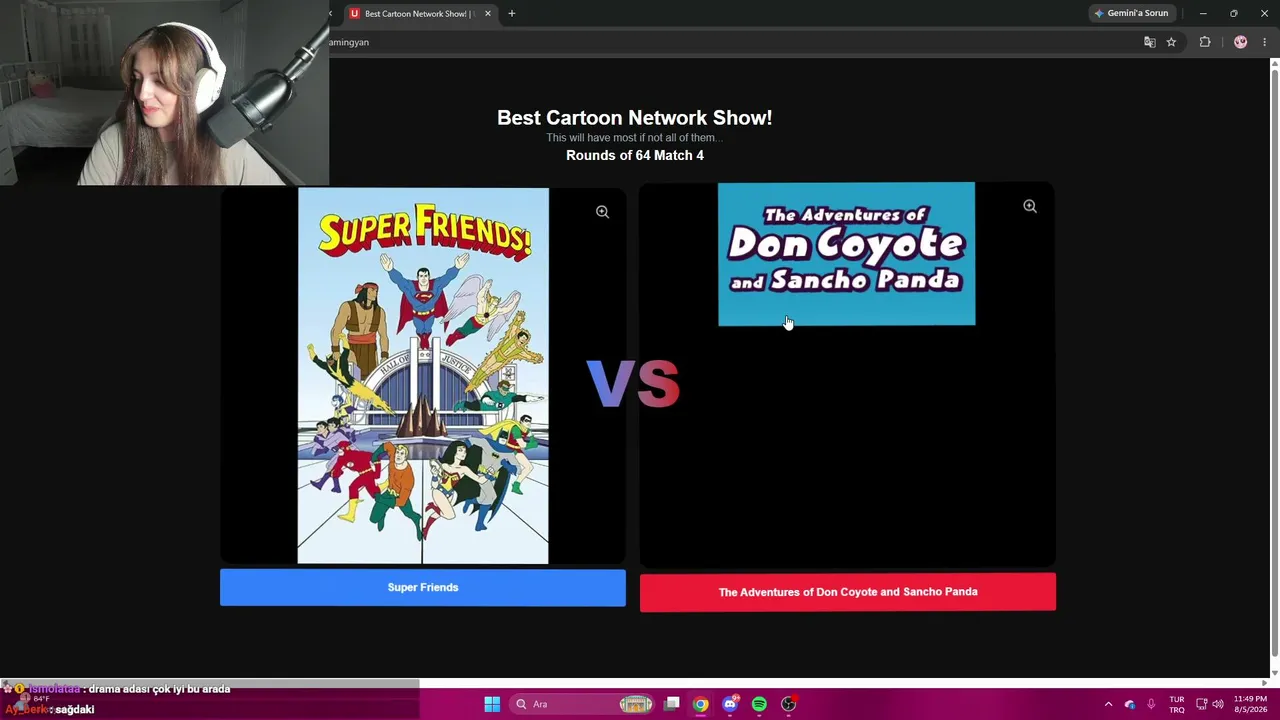Click the microphone tray icon
Viewport: 1280px width, 720px height.
click(1151, 704)
